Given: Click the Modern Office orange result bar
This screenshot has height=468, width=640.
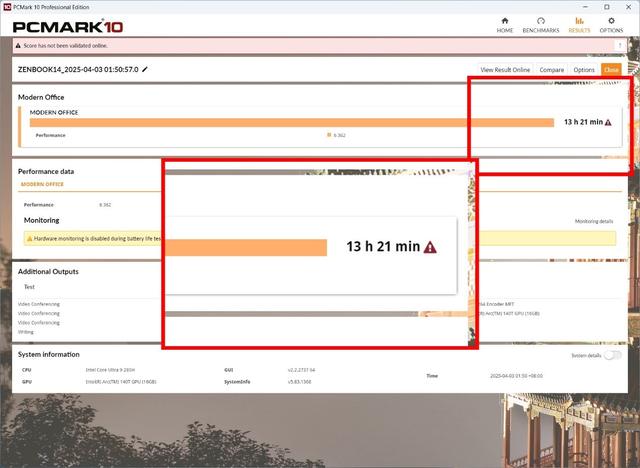Looking at the screenshot, I should [291, 122].
